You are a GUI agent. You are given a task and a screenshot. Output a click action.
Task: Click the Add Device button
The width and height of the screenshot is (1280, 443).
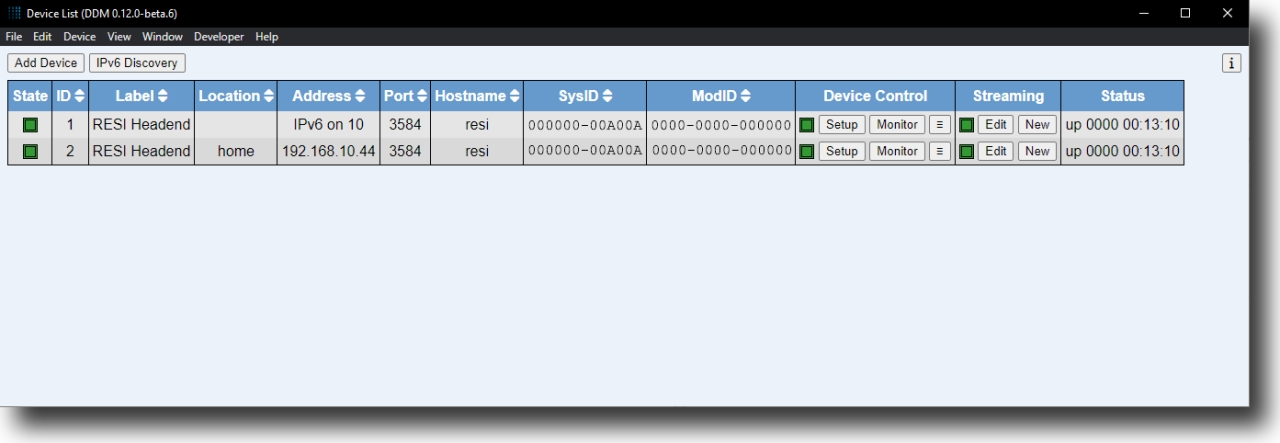point(46,63)
